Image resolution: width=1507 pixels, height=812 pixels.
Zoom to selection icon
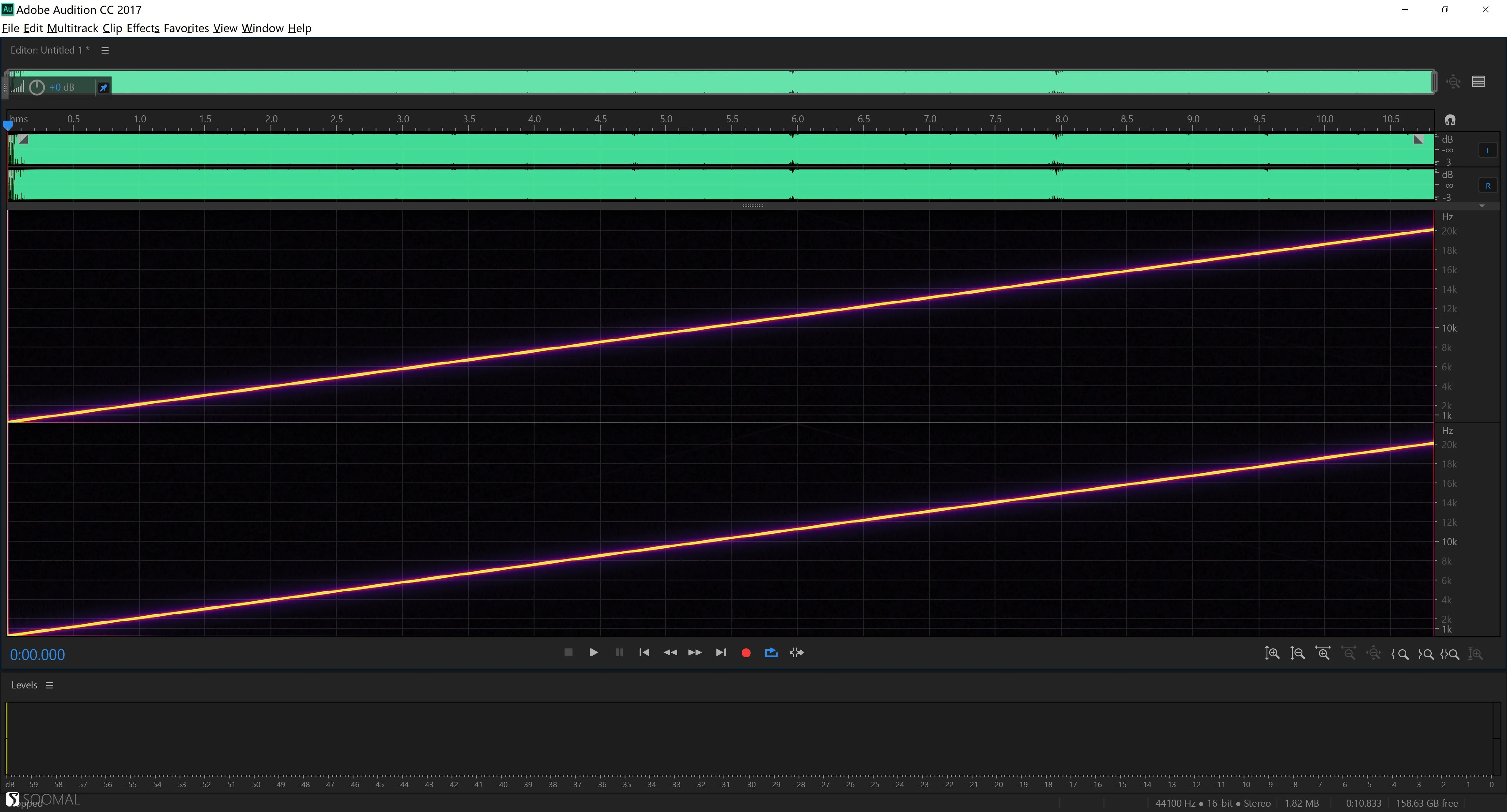(x=1450, y=654)
